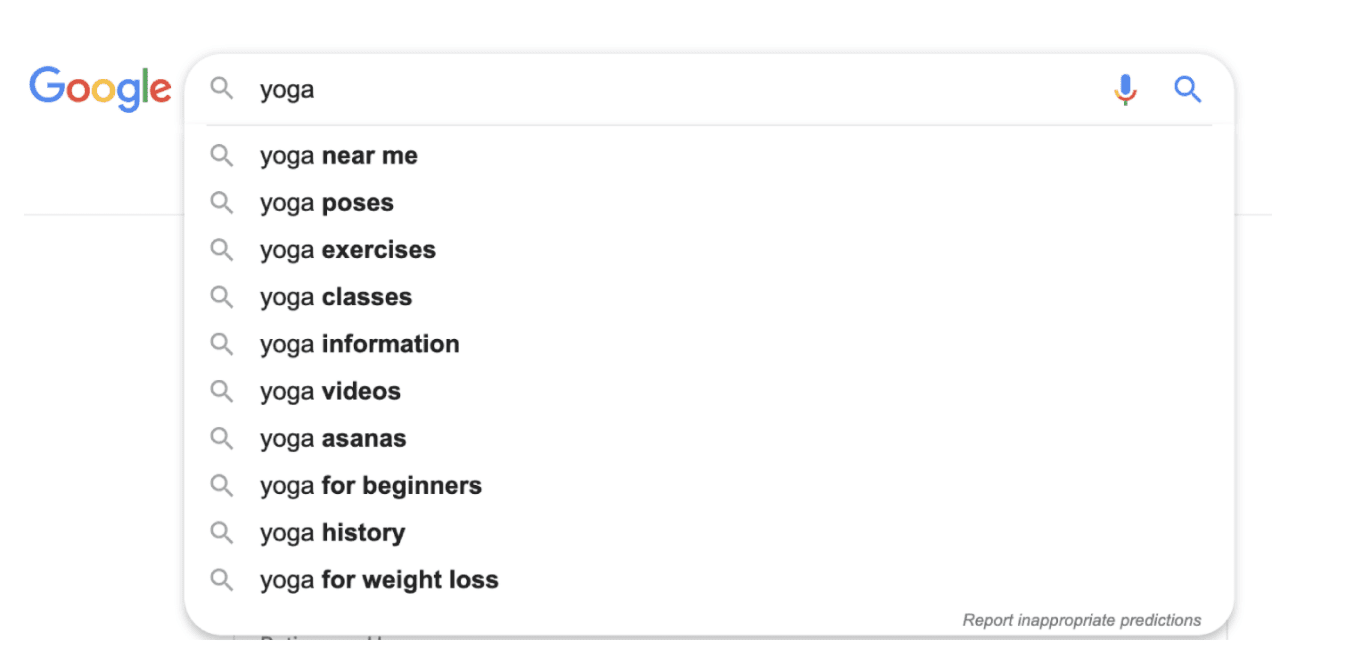
Task: Click magnifier icon next to 'yoga information'
Action: coord(221,344)
